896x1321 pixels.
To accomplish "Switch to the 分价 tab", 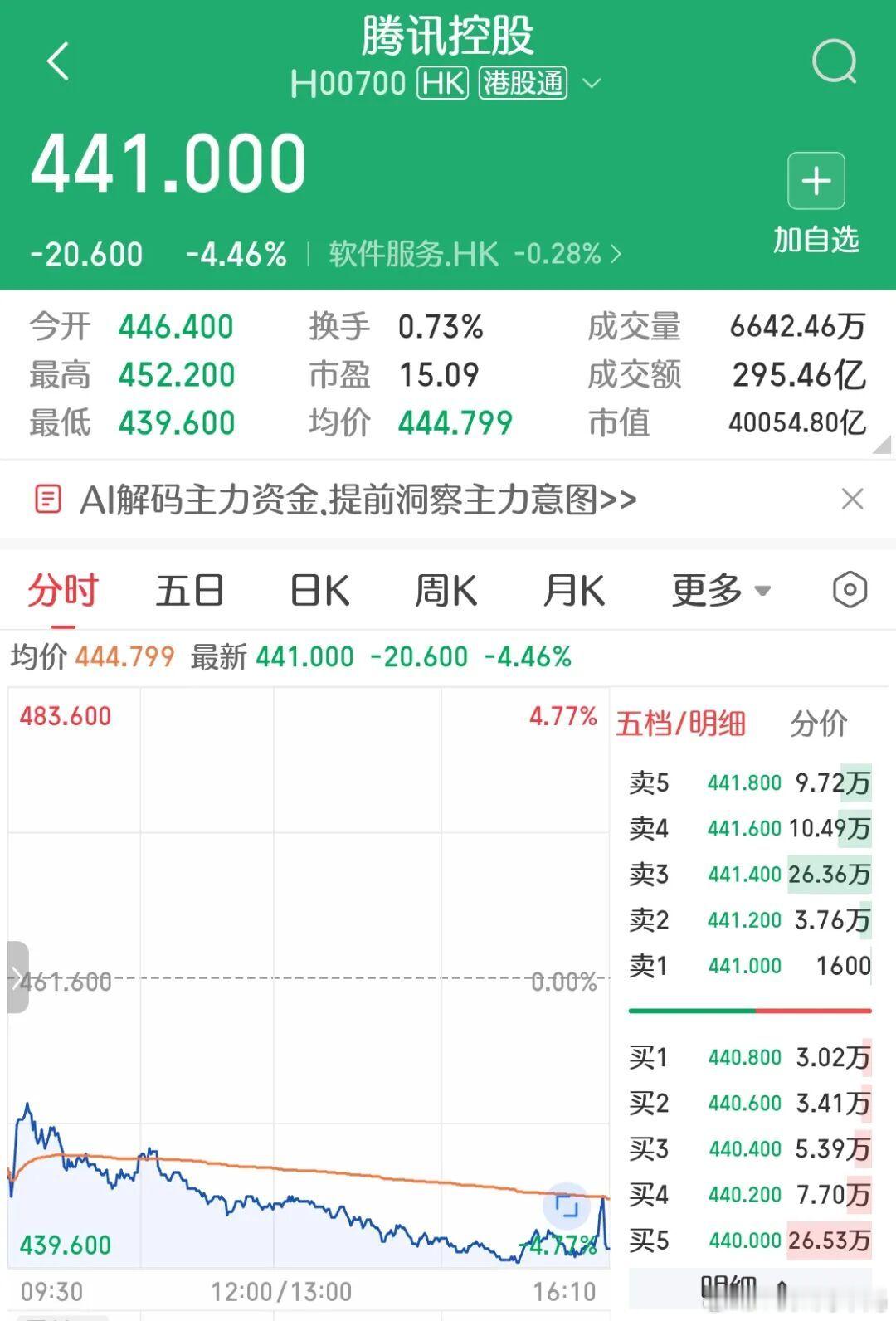I will pyautogui.click(x=819, y=724).
